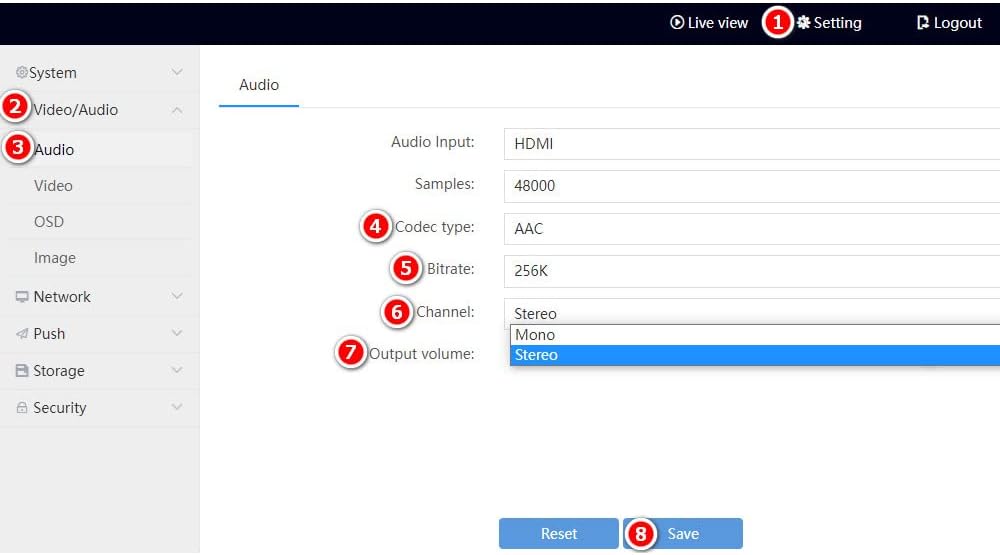Switch to the Audio tab
This screenshot has width=1000, height=555.
(259, 85)
